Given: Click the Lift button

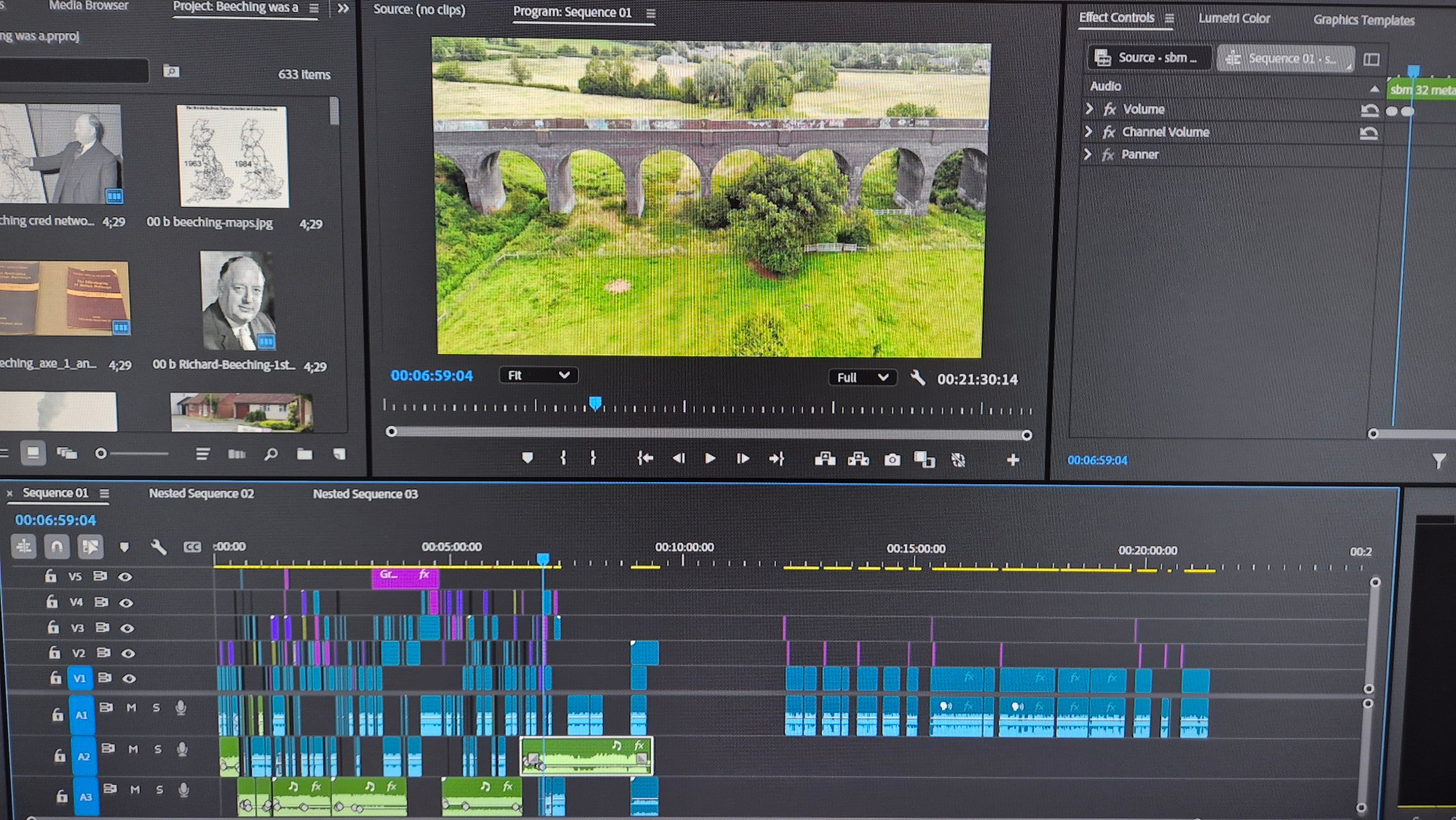Looking at the screenshot, I should click(x=825, y=459).
